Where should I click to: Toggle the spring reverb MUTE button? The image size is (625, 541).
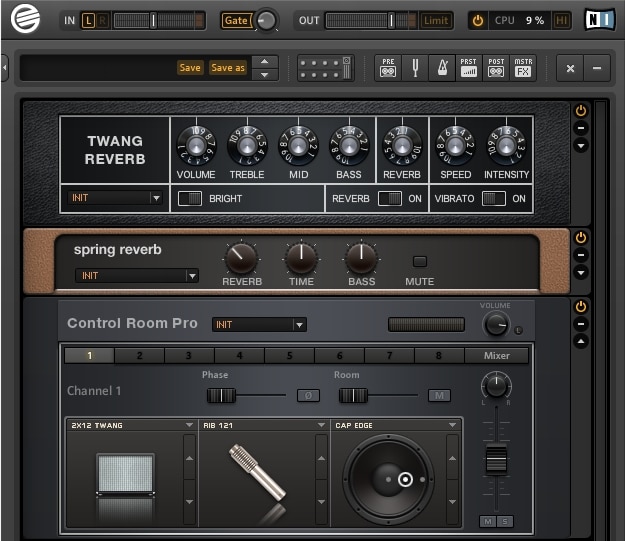pyautogui.click(x=420, y=262)
